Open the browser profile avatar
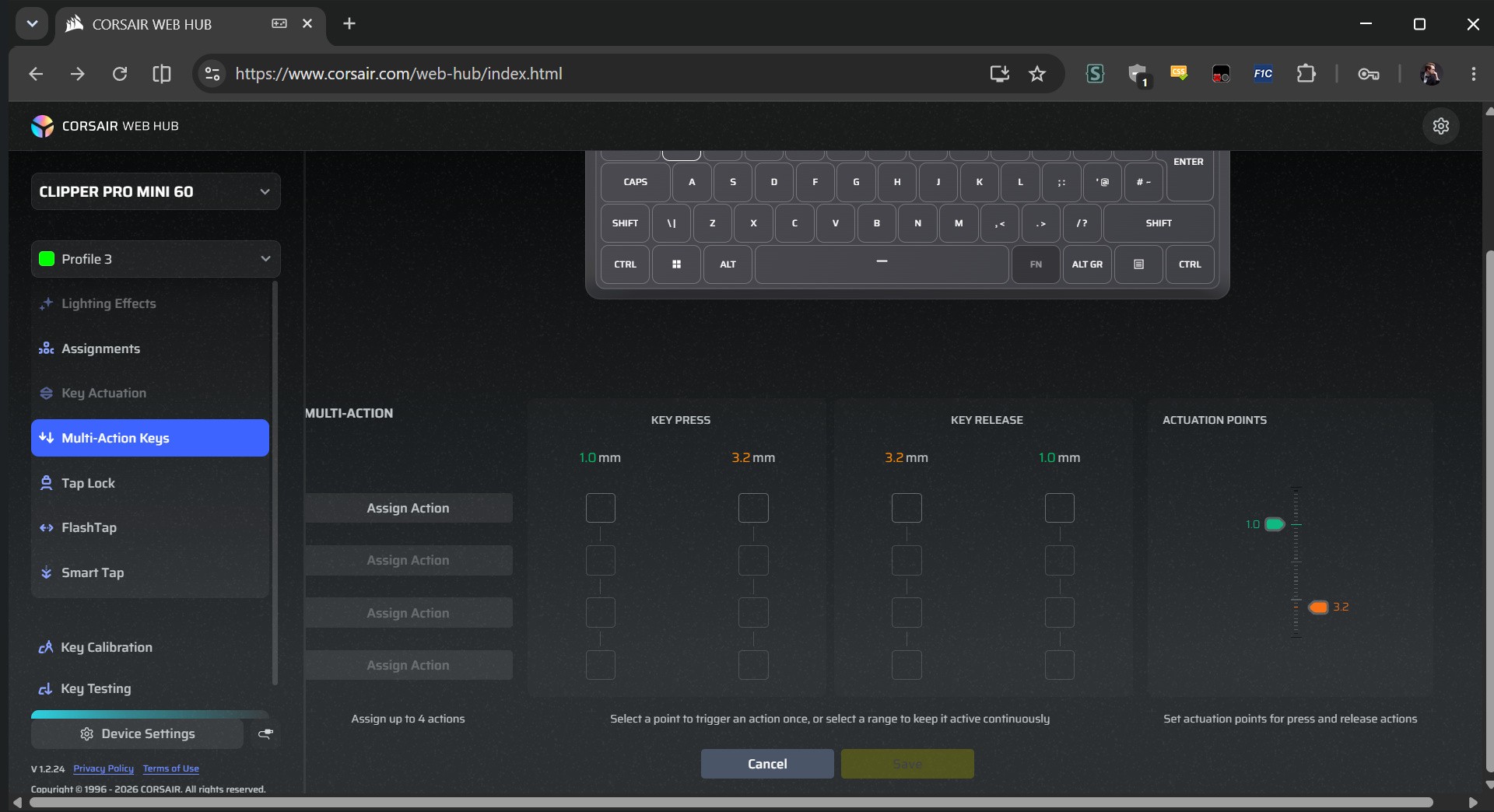Image resolution: width=1494 pixels, height=812 pixels. pos(1431,74)
